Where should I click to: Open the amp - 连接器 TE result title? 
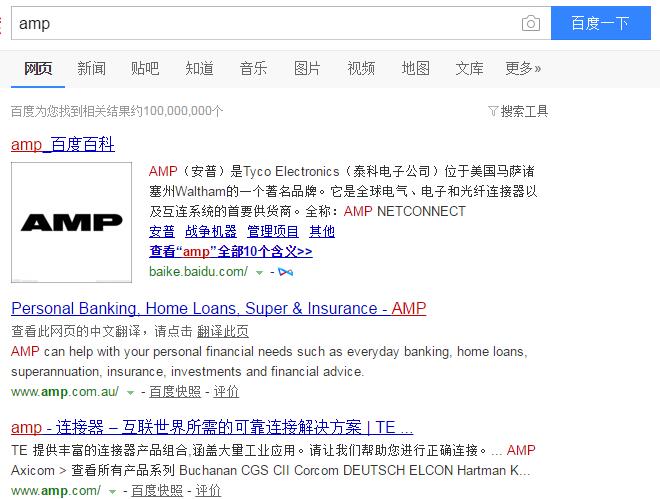click(212, 427)
